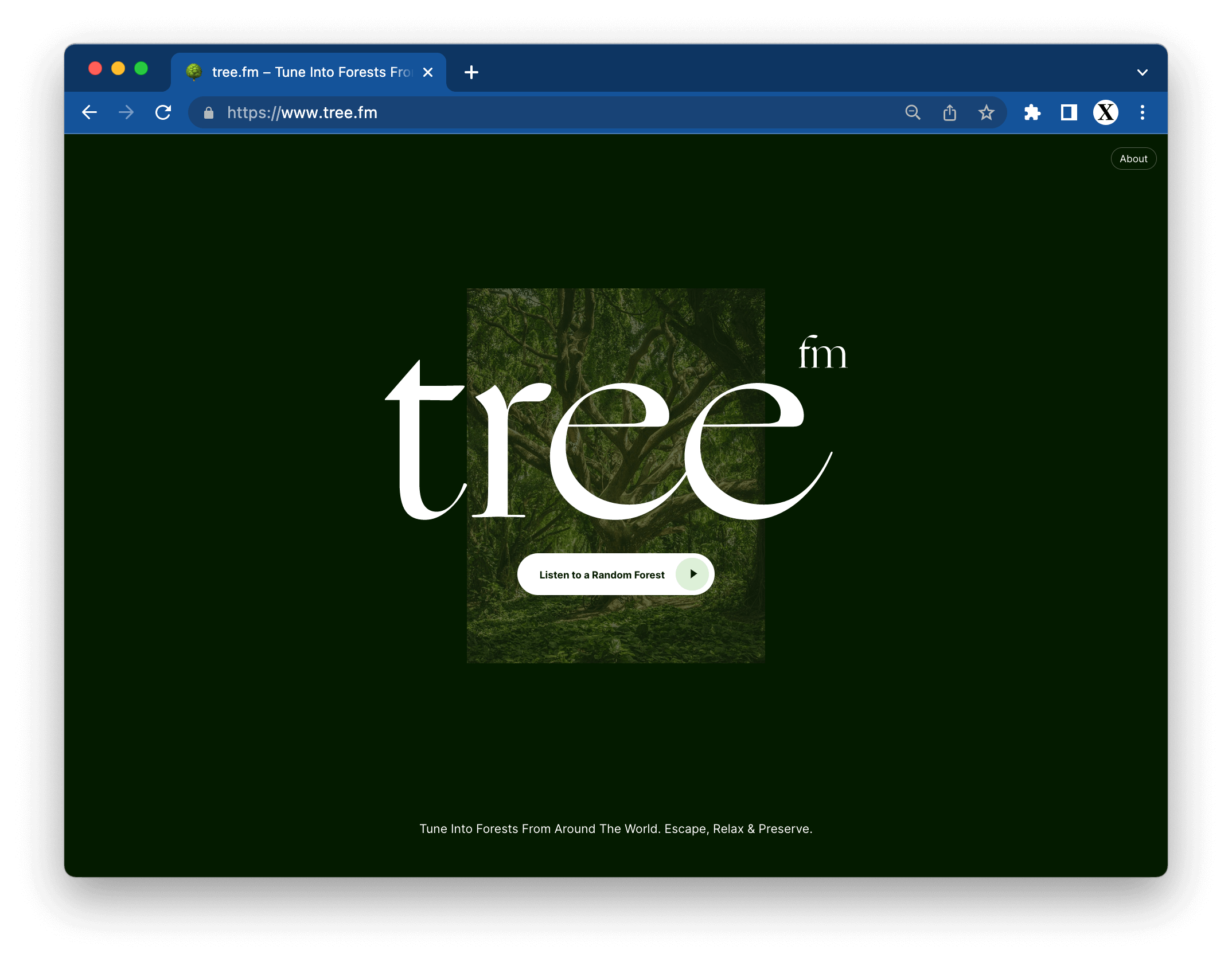This screenshot has height=962, width=1232.
Task: Open Chrome three-dot menu
Action: pos(1142,112)
